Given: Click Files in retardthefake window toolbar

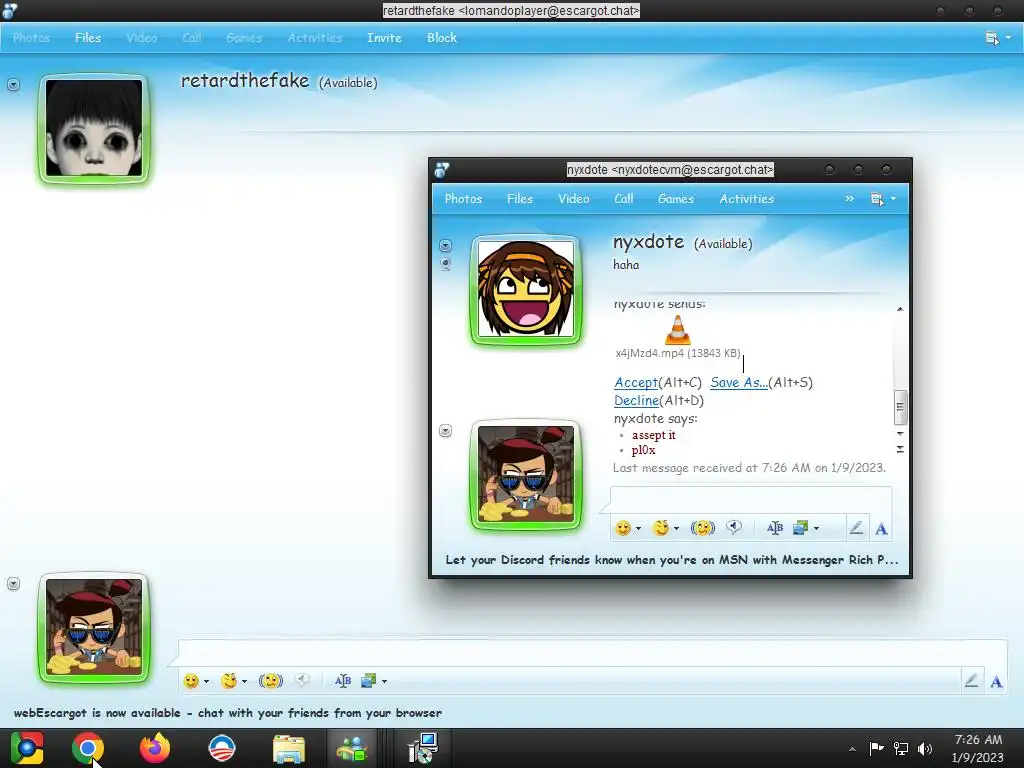Looking at the screenshot, I should (88, 38).
